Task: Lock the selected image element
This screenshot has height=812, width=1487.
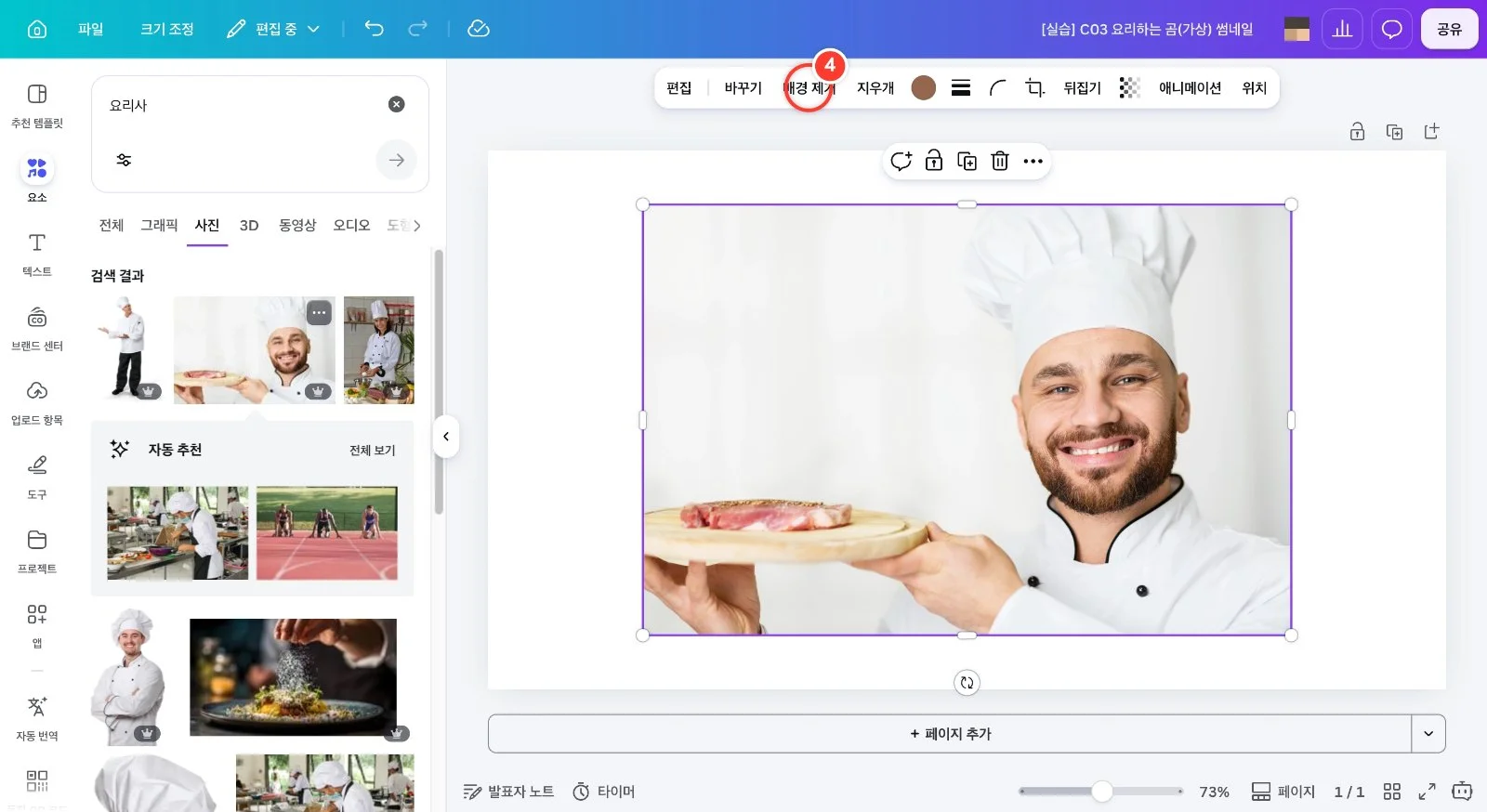Action: coord(934,161)
